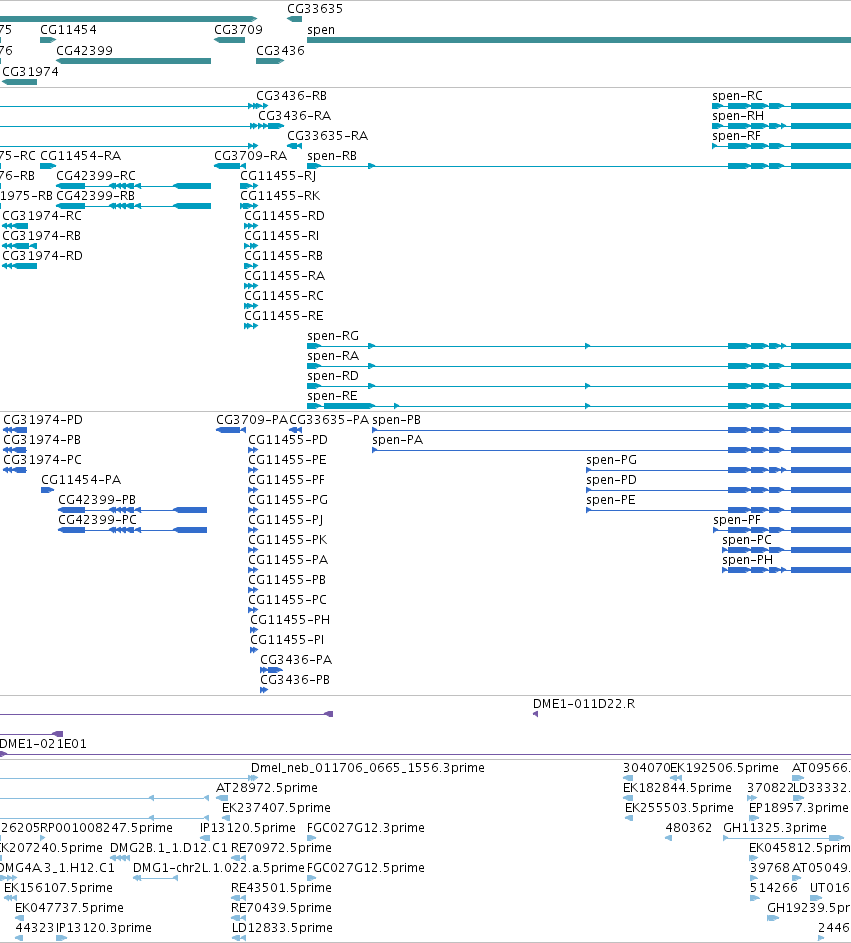Select transcript label CG31974-RD
The width and height of the screenshot is (851, 943).
tap(43, 256)
